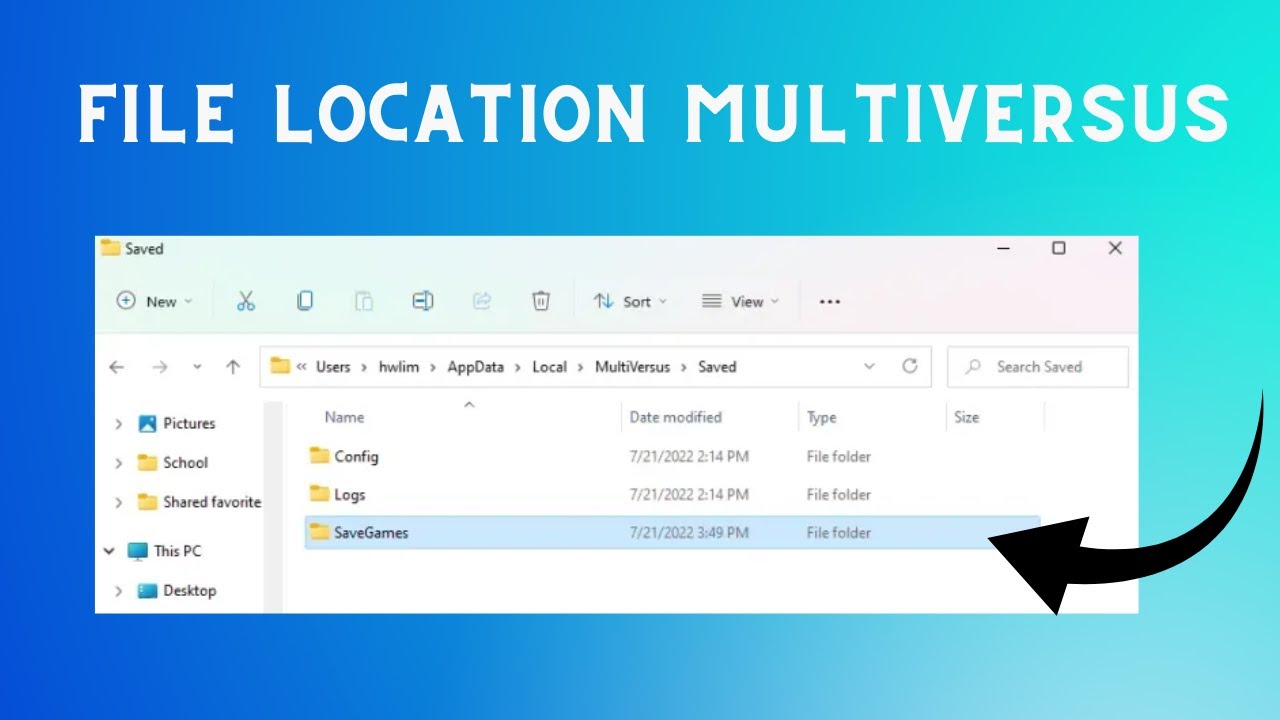Collapse the This PC tree node

click(x=109, y=551)
